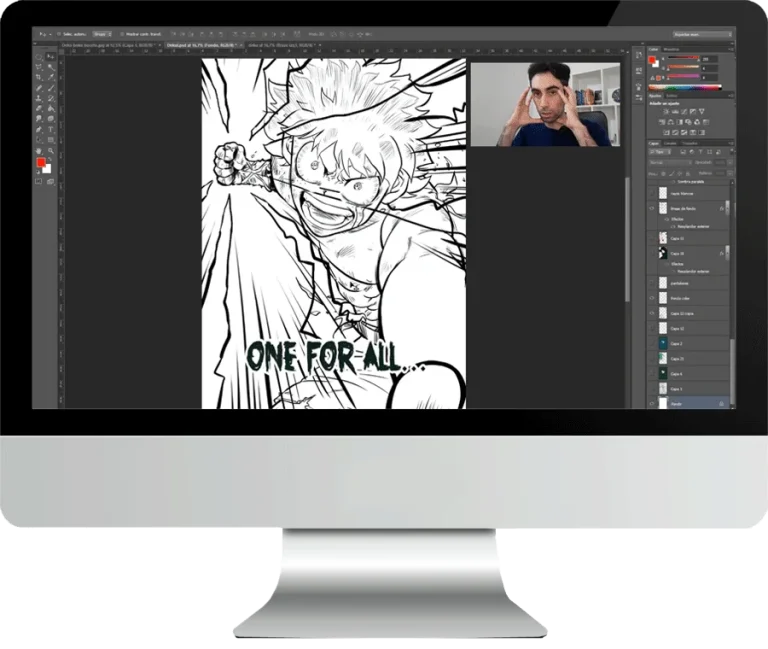Select the Eraser tool
The height and width of the screenshot is (649, 768).
[x=38, y=108]
